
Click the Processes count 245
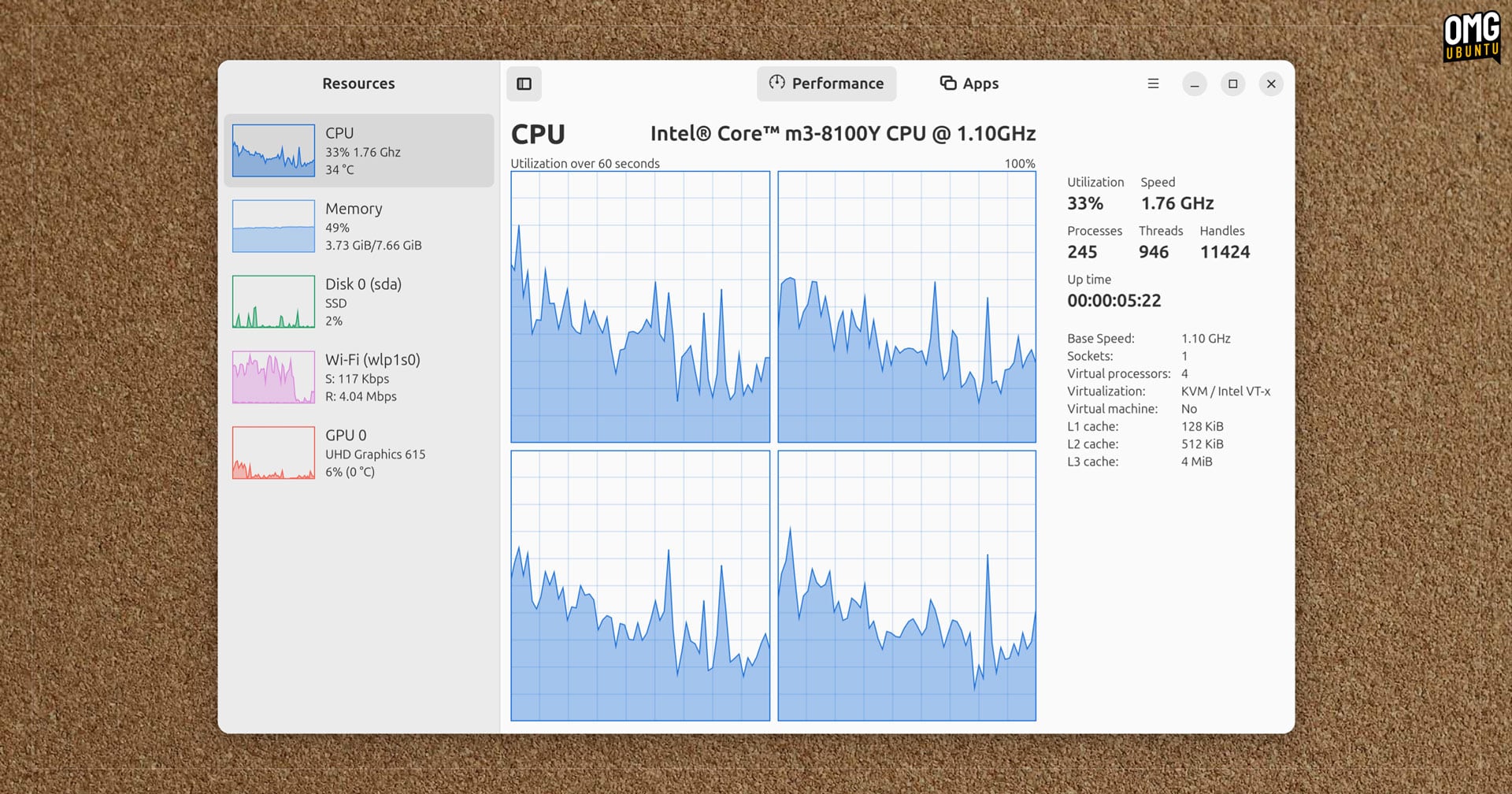tap(1082, 252)
